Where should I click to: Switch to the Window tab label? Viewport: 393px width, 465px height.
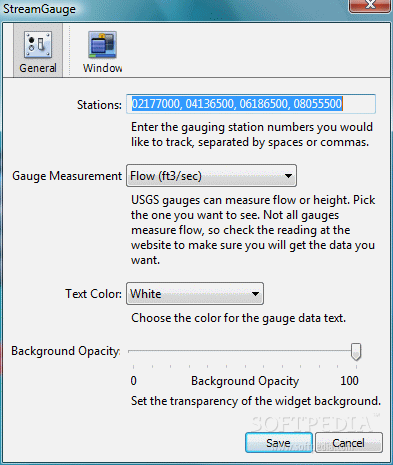102,68
